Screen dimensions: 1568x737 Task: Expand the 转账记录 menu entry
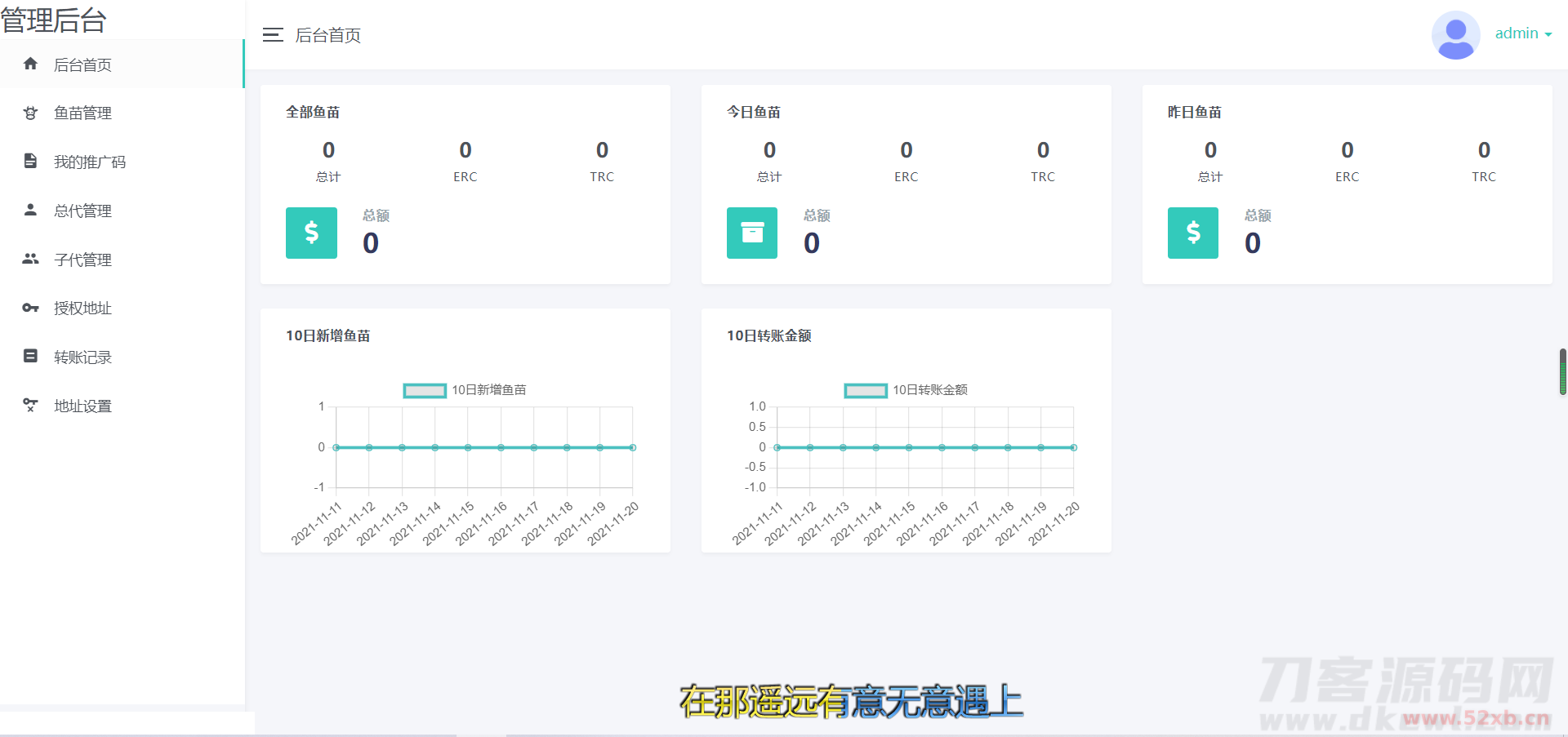click(x=82, y=357)
